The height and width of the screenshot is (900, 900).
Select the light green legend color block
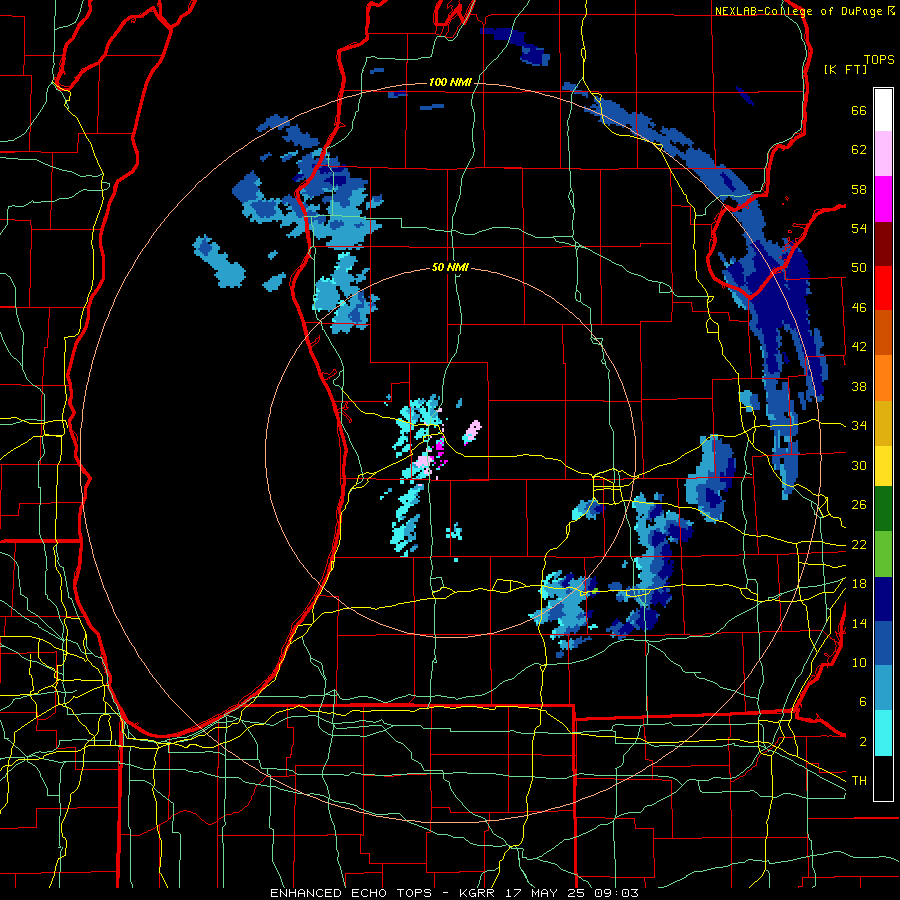click(x=883, y=554)
